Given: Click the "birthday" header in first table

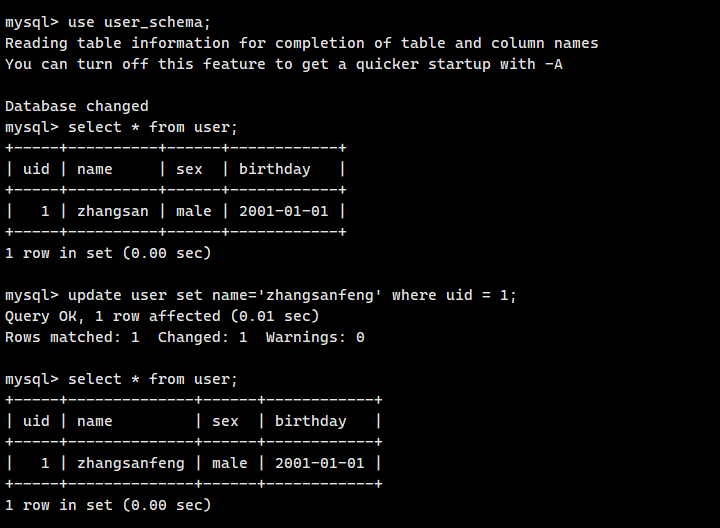Looking at the screenshot, I should [x=275, y=169].
